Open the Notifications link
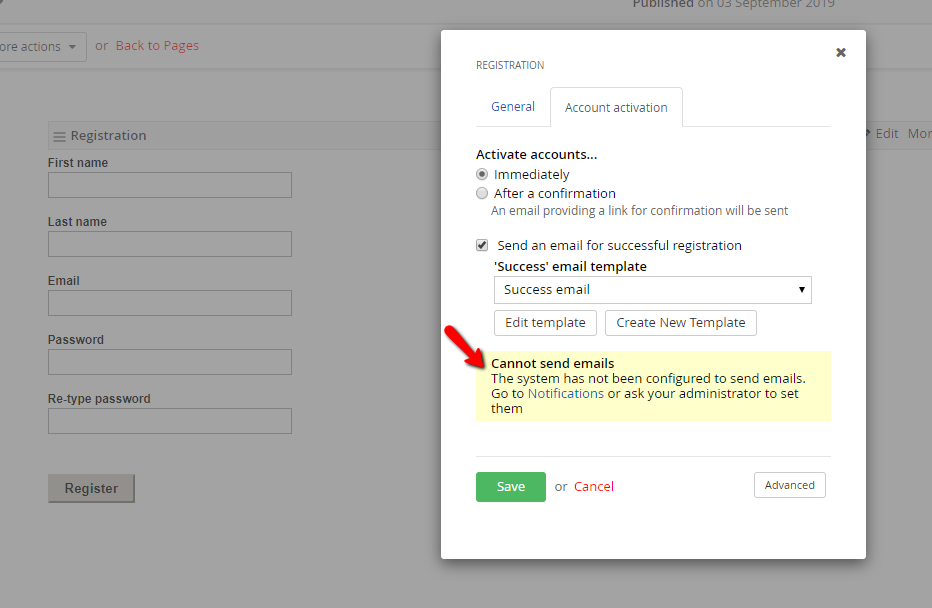 click(x=565, y=393)
